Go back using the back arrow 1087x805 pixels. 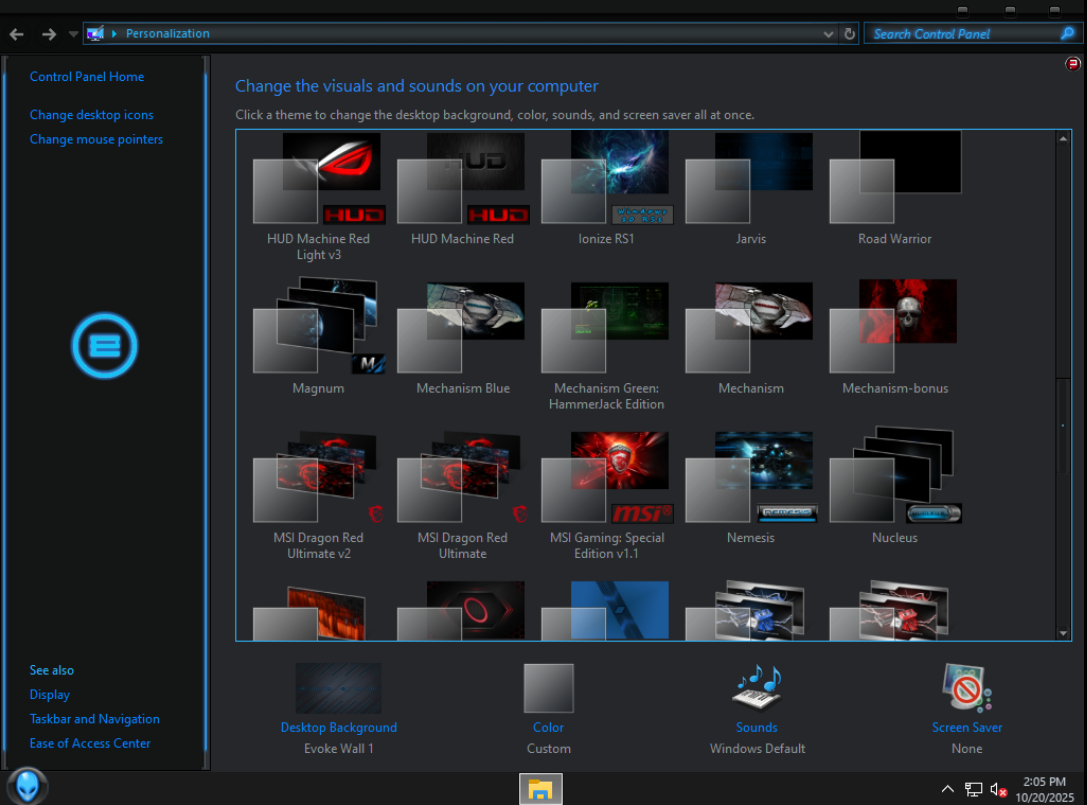(x=17, y=34)
